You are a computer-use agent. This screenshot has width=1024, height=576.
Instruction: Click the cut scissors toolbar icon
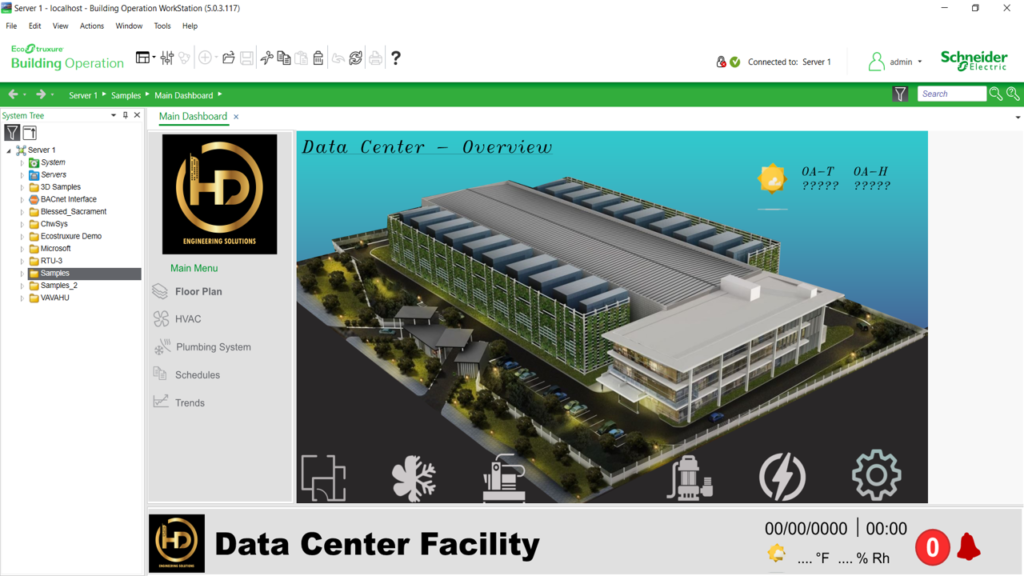pyautogui.click(x=266, y=58)
